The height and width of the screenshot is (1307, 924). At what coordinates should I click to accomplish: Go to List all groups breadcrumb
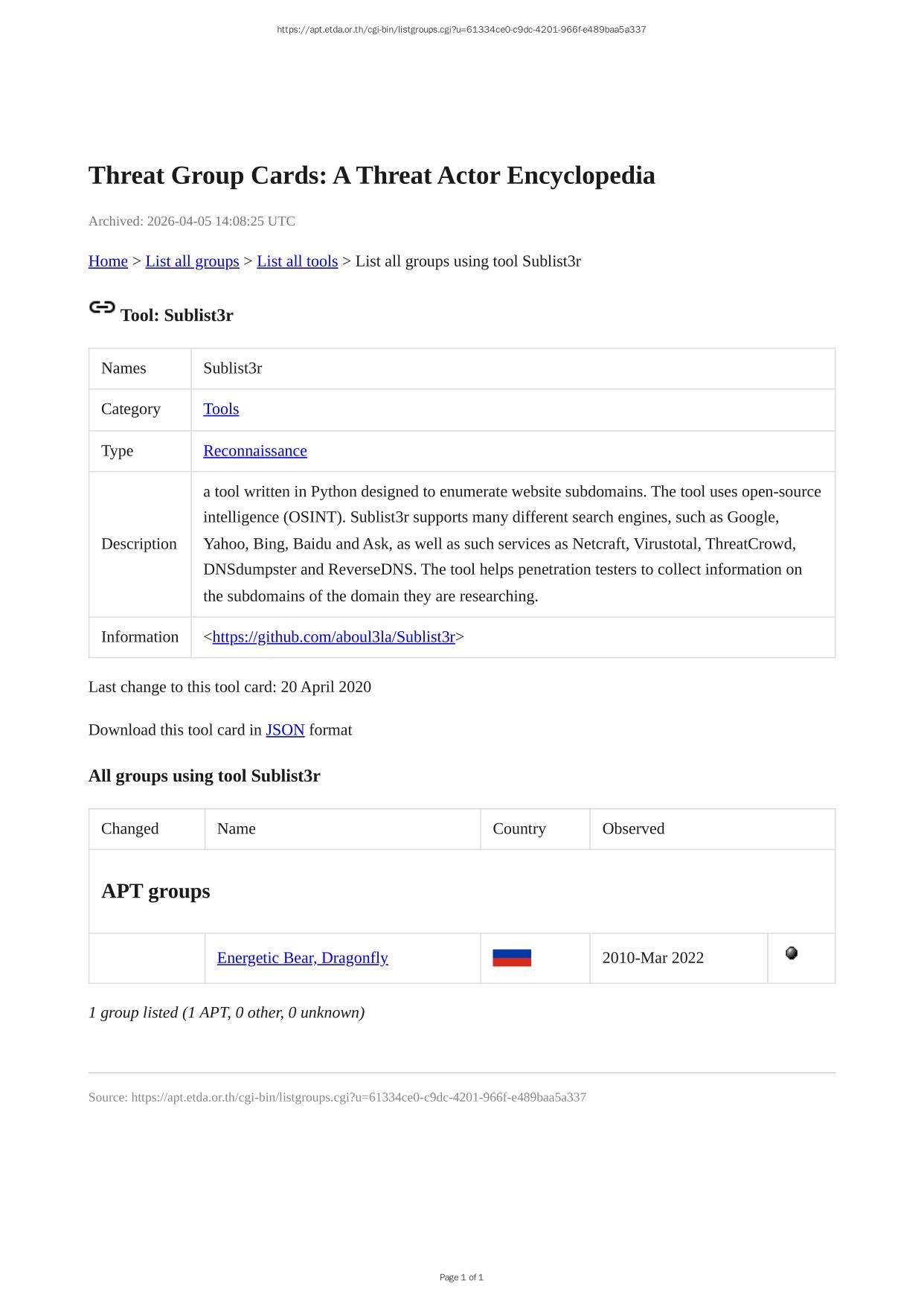point(192,261)
